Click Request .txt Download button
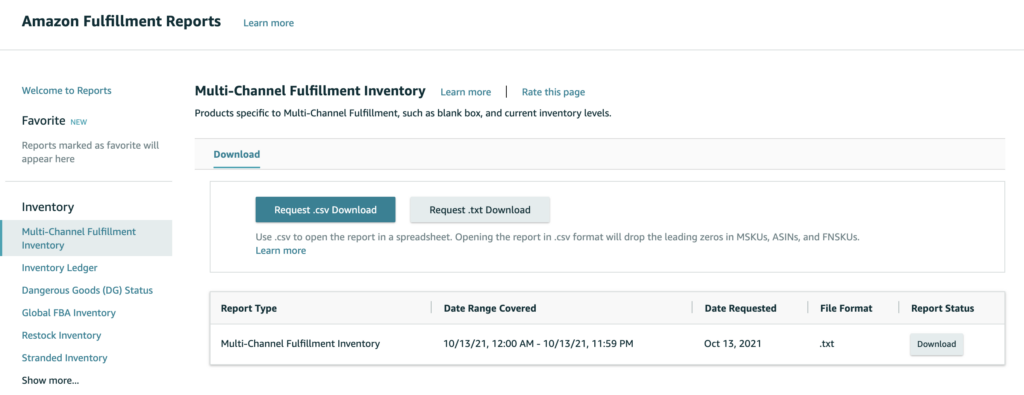This screenshot has width=1024, height=395. tap(480, 210)
